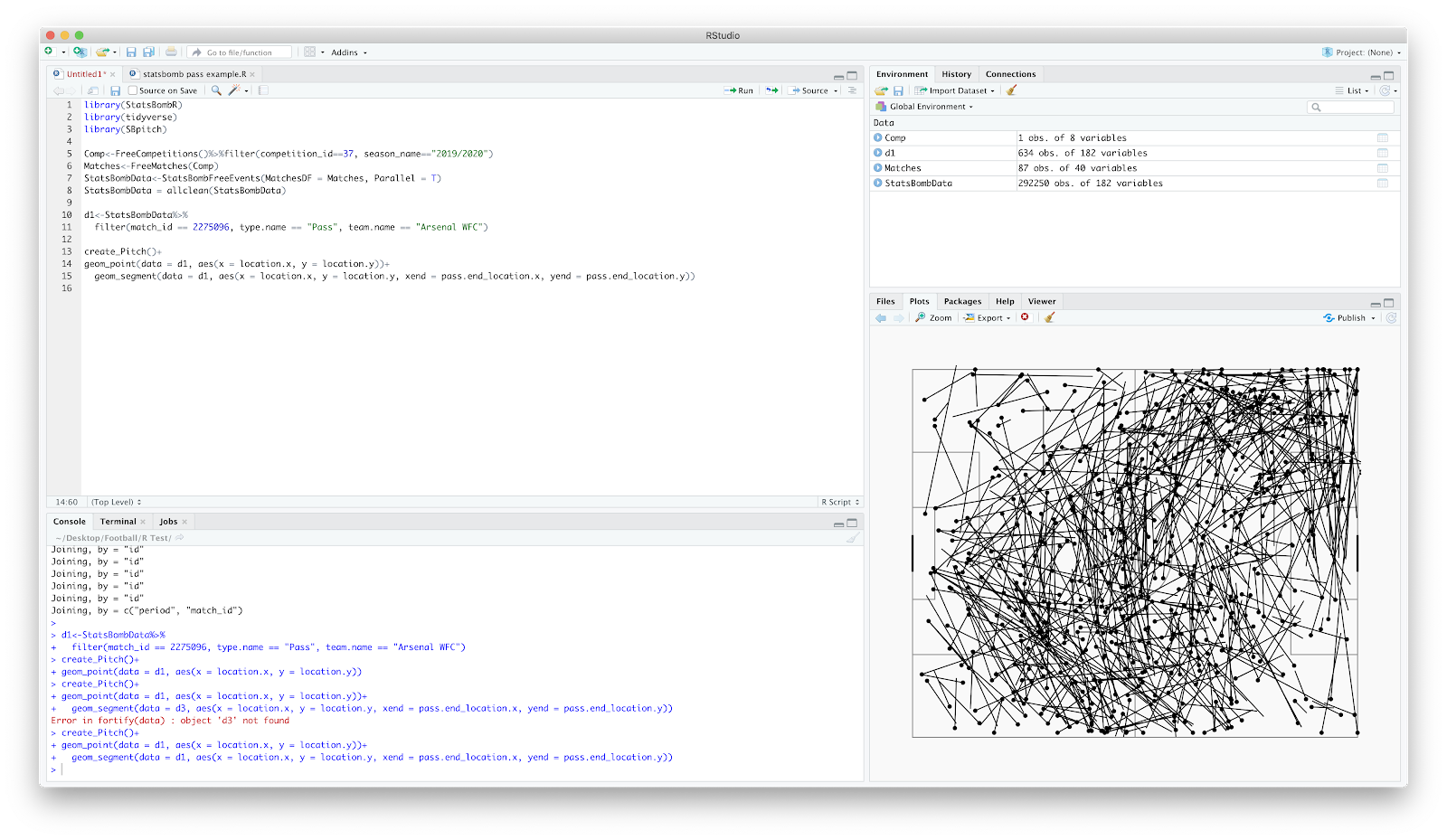
Task: Open the (Top Level) scope selector
Action: 116,502
